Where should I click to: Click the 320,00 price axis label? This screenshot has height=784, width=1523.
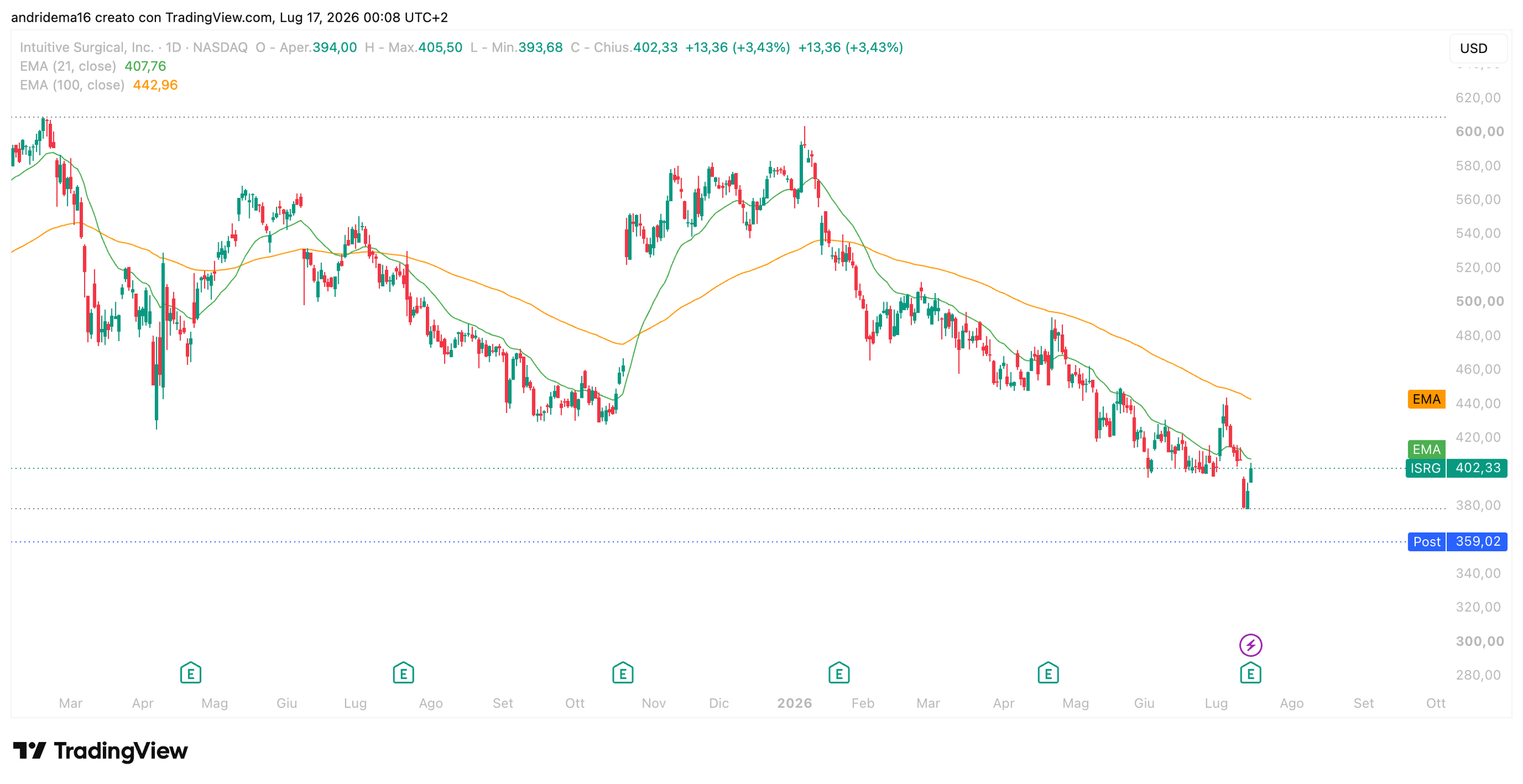click(1478, 607)
